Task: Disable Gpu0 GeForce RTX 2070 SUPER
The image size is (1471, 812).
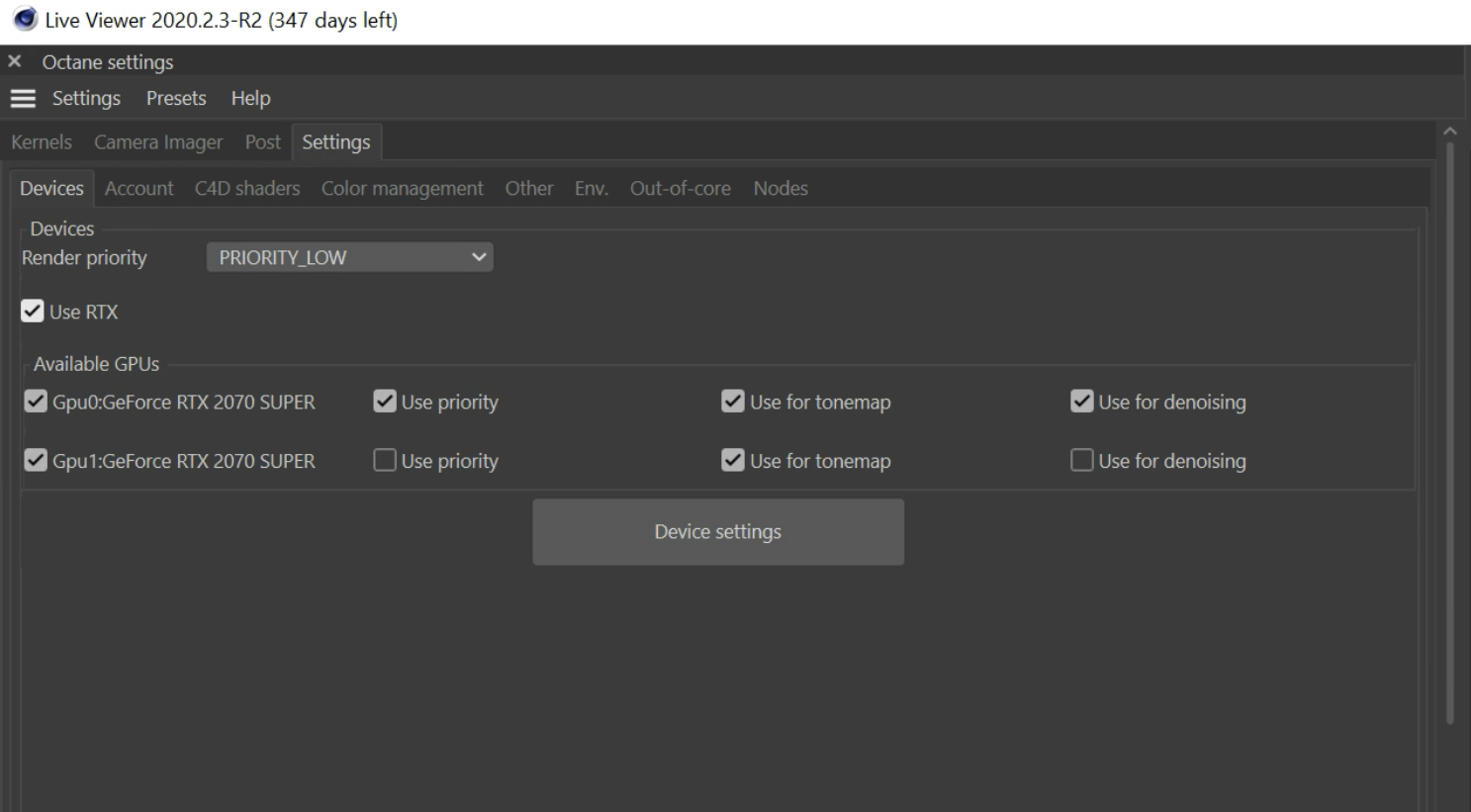Action: coord(36,402)
